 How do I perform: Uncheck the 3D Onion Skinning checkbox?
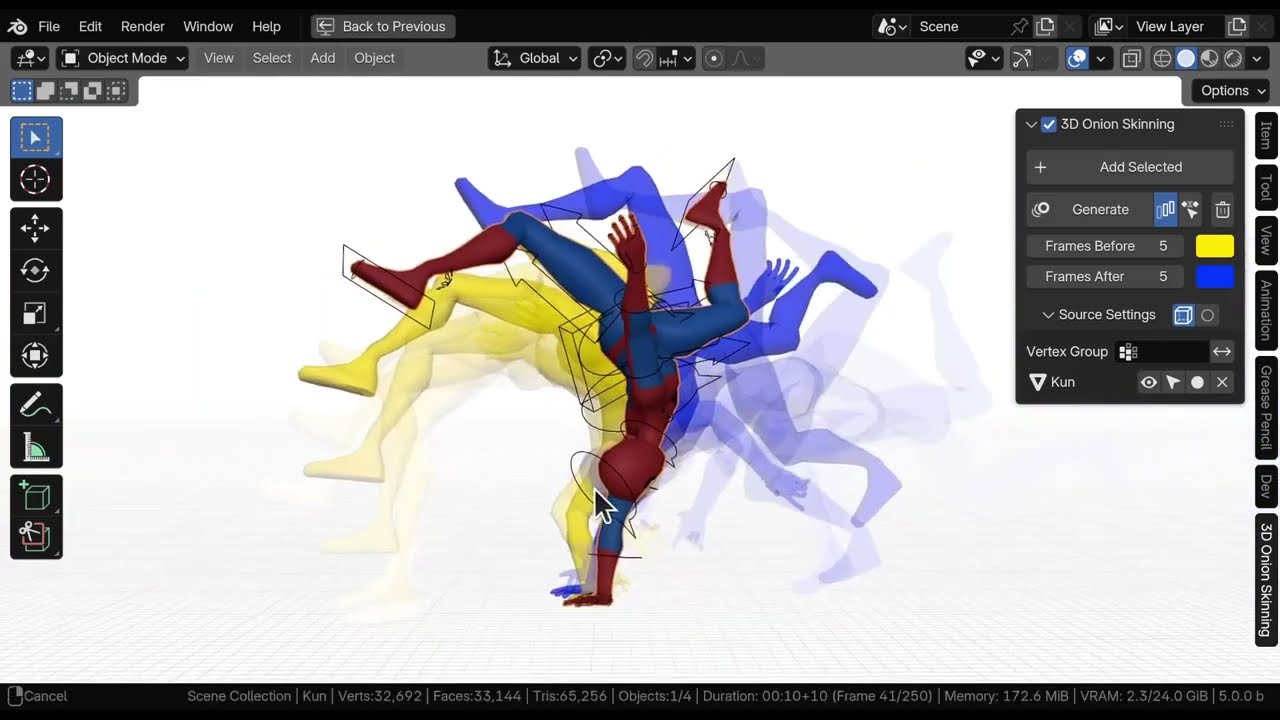1049,125
